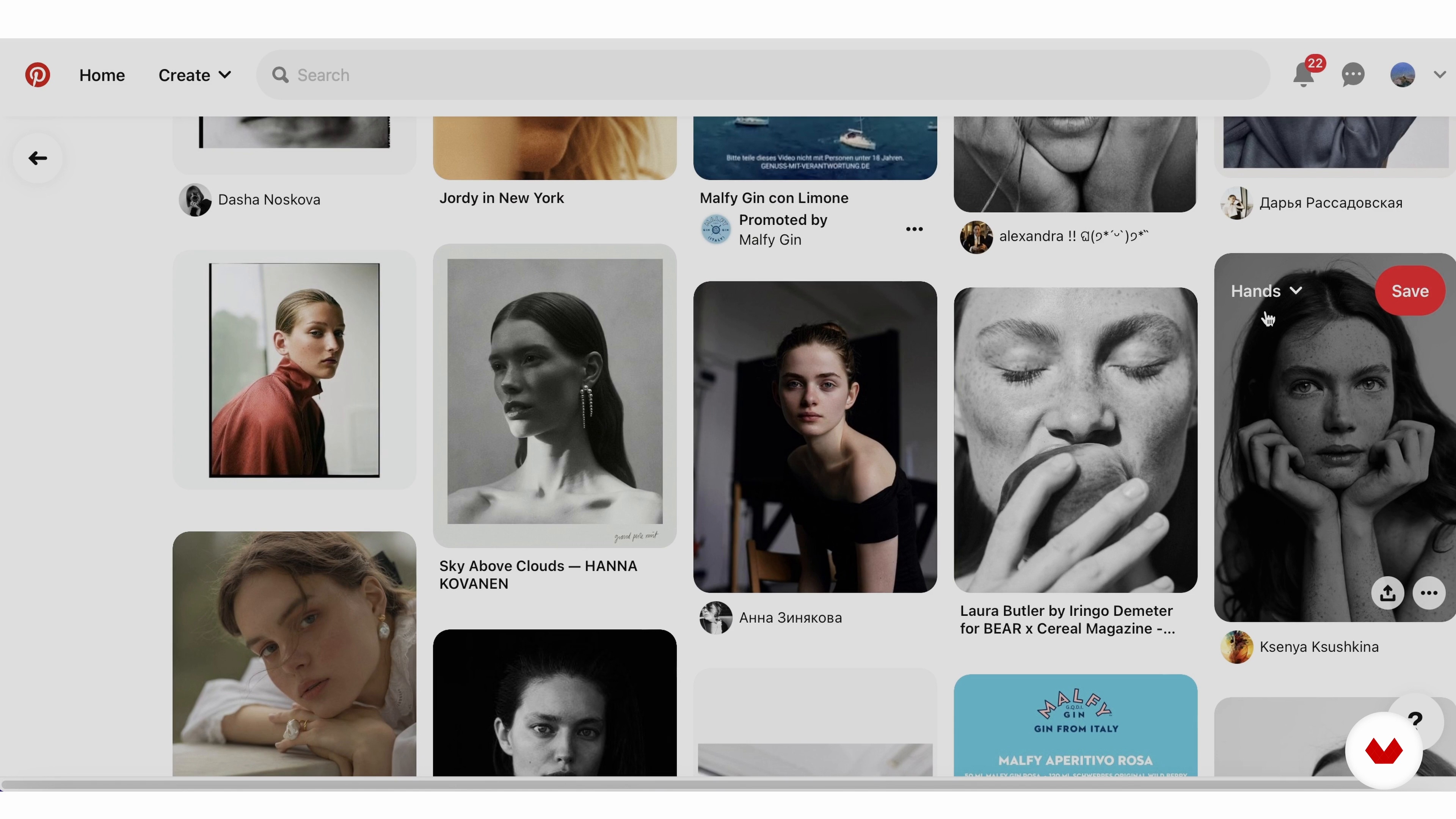The image size is (1456, 819).
Task: Open the Malfy Gin boat video pin
Action: click(815, 148)
